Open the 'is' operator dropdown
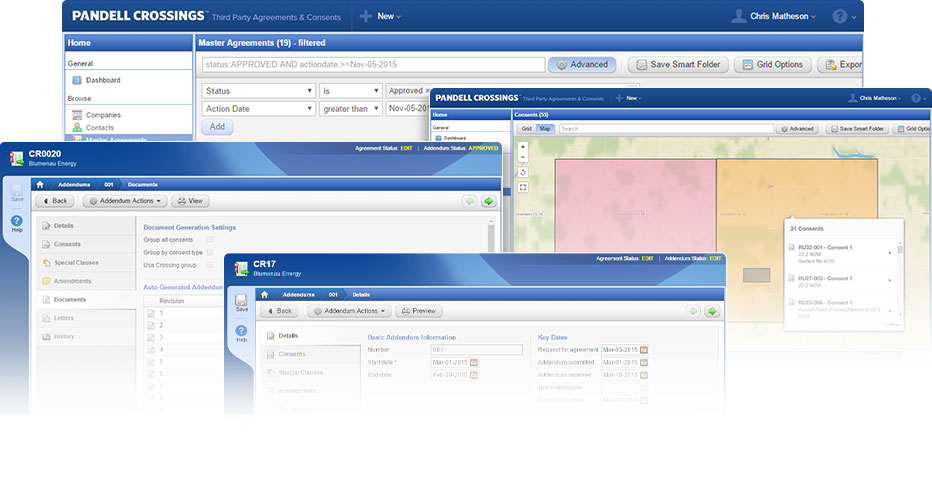Image resolution: width=932 pixels, height=487 pixels. click(350, 91)
